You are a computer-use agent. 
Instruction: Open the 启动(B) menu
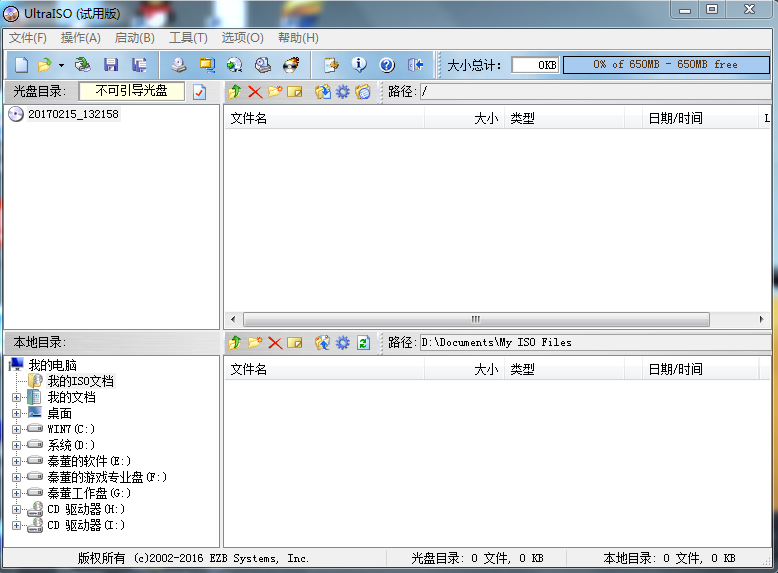click(x=134, y=38)
